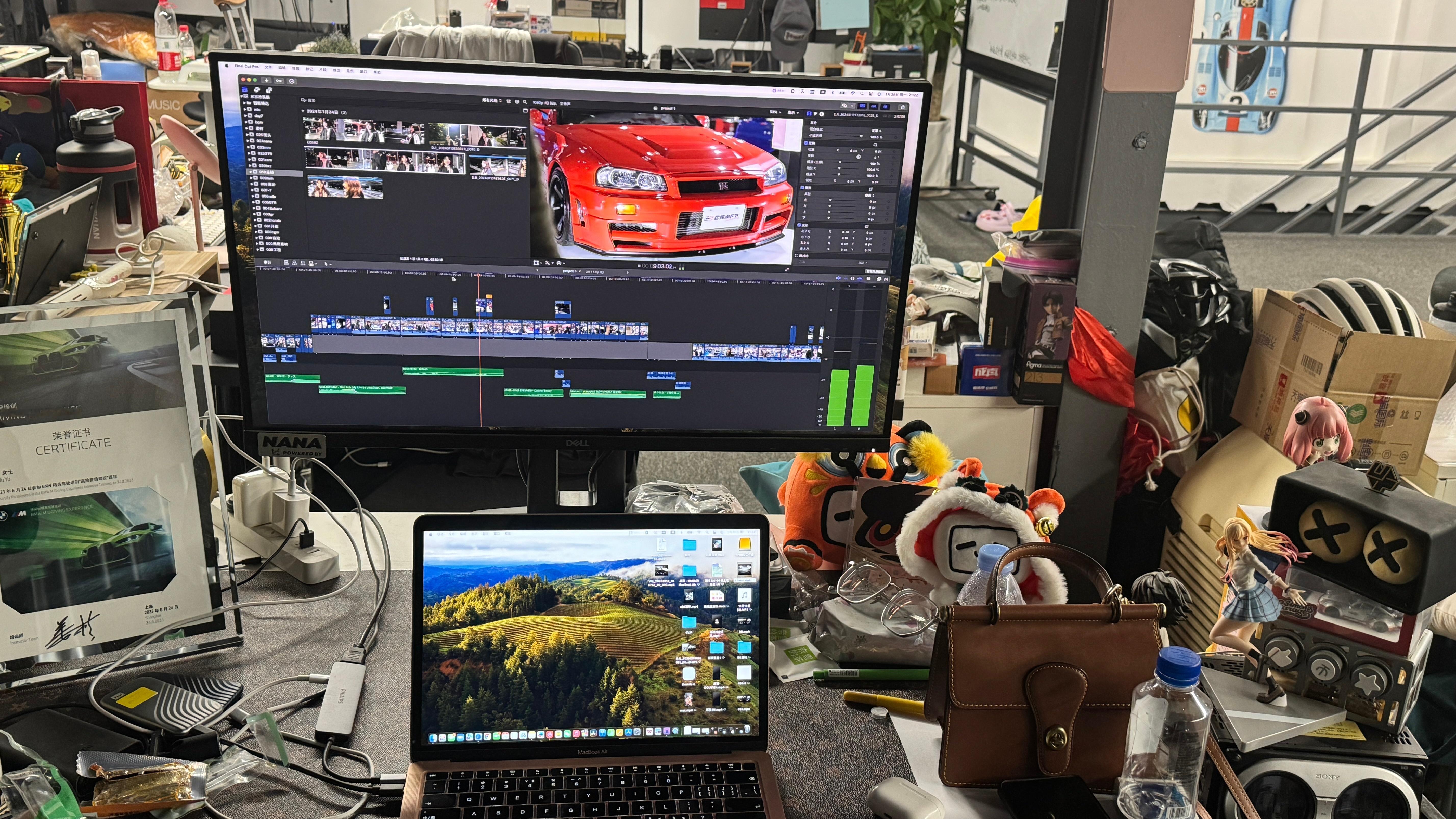Click the 索引 index button
Viewport: 1456px width, 819px height.
(x=267, y=262)
